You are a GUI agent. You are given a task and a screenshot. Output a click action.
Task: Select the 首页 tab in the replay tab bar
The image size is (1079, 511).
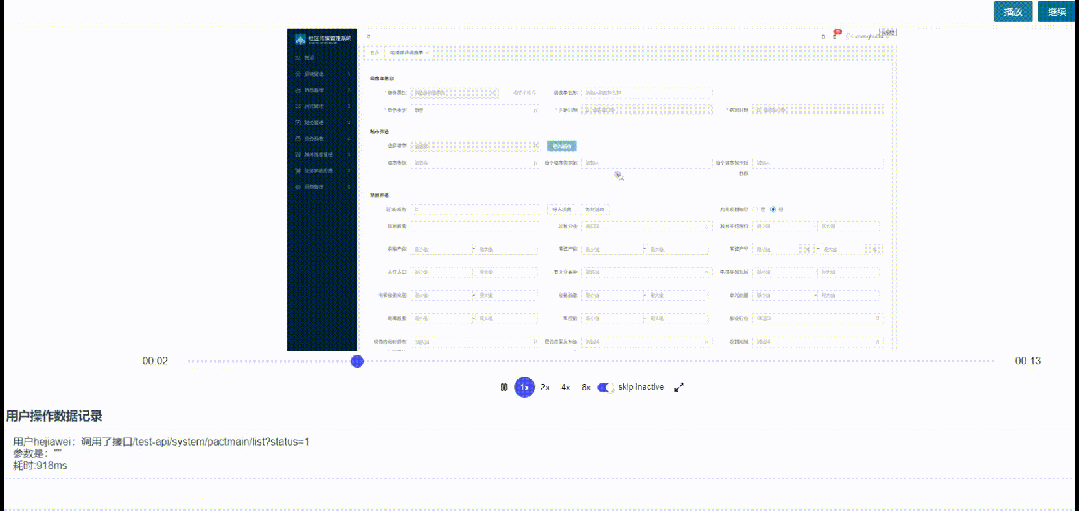374,52
